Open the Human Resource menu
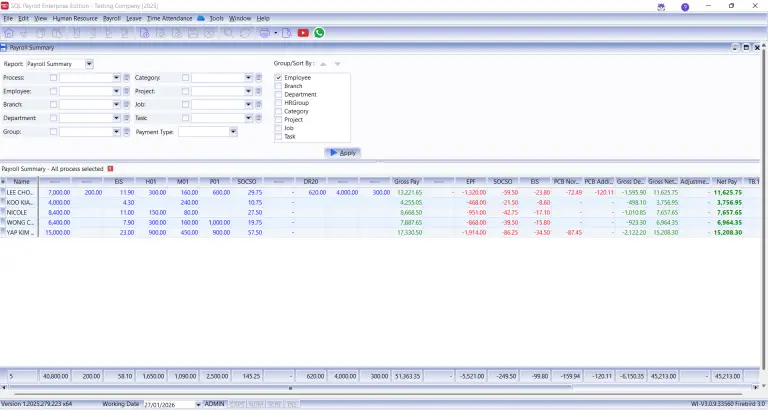The image size is (768, 410). pyautogui.click(x=75, y=18)
